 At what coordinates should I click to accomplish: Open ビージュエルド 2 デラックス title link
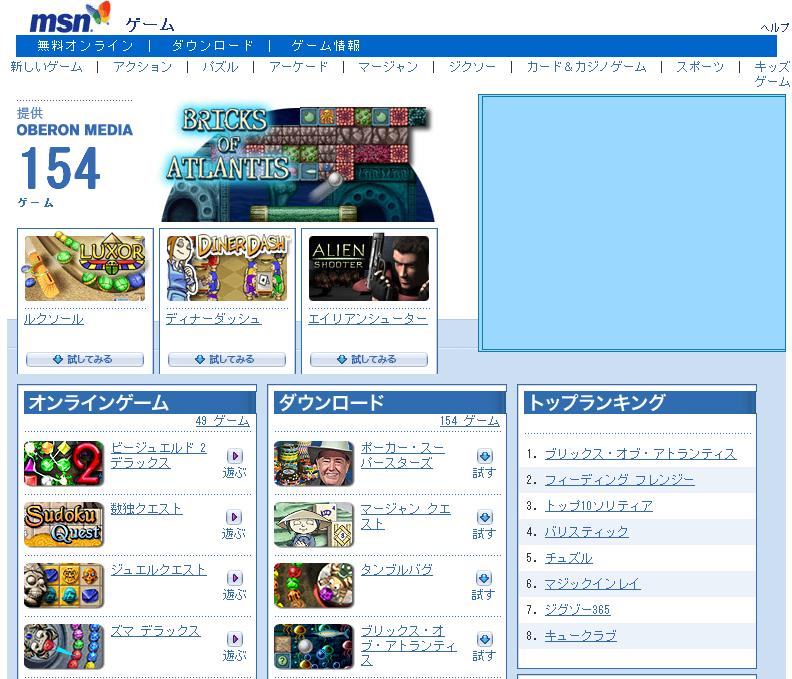click(x=159, y=455)
